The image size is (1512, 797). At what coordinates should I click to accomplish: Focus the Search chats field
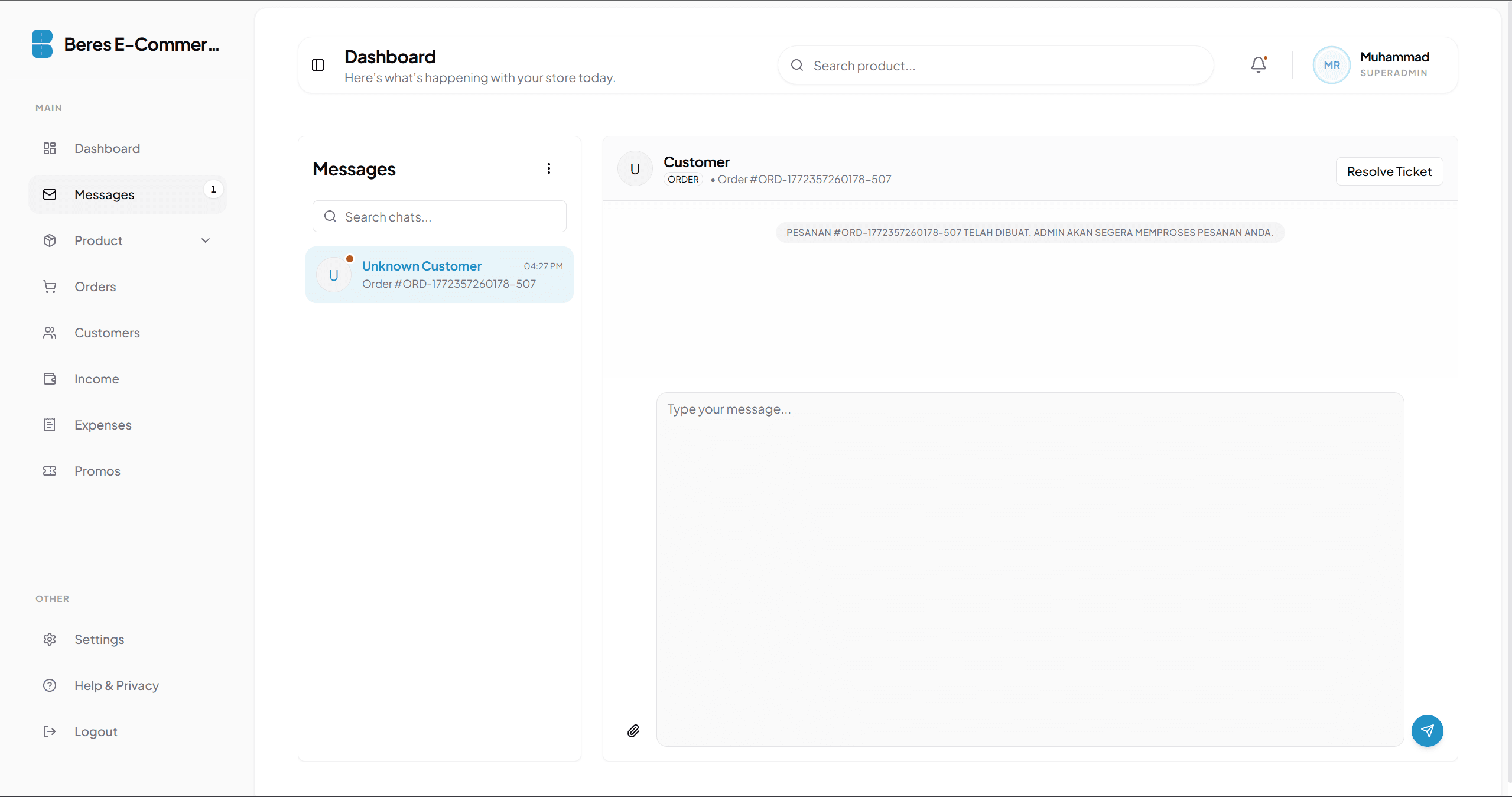[439, 216]
